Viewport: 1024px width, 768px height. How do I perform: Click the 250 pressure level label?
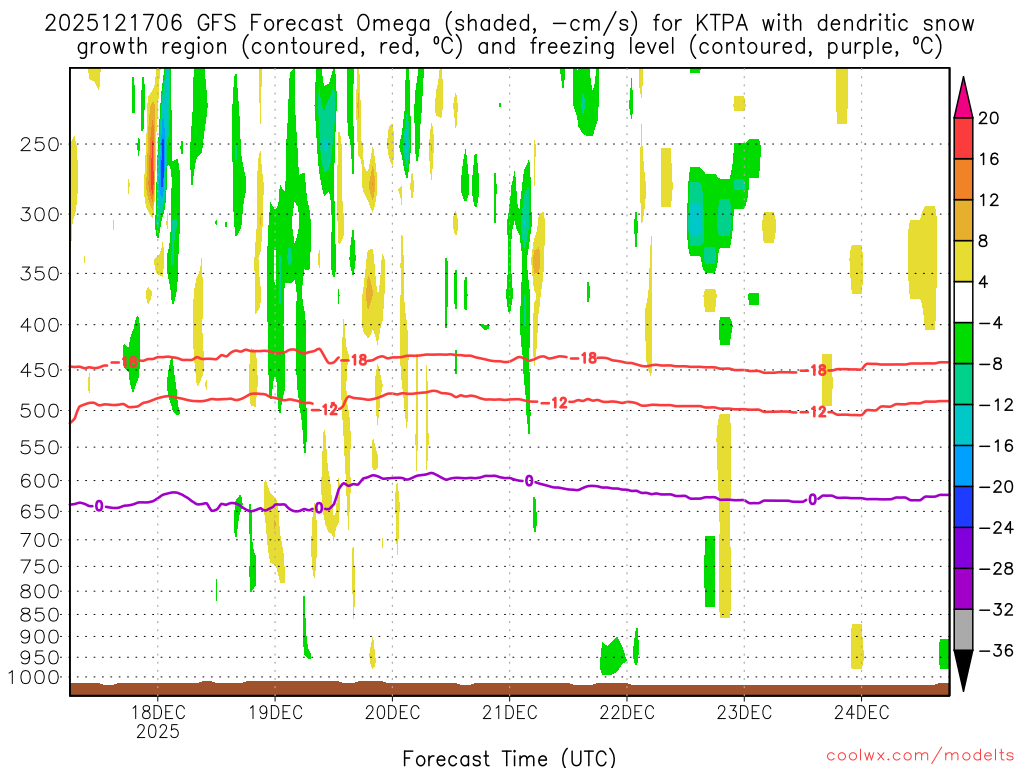point(40,144)
